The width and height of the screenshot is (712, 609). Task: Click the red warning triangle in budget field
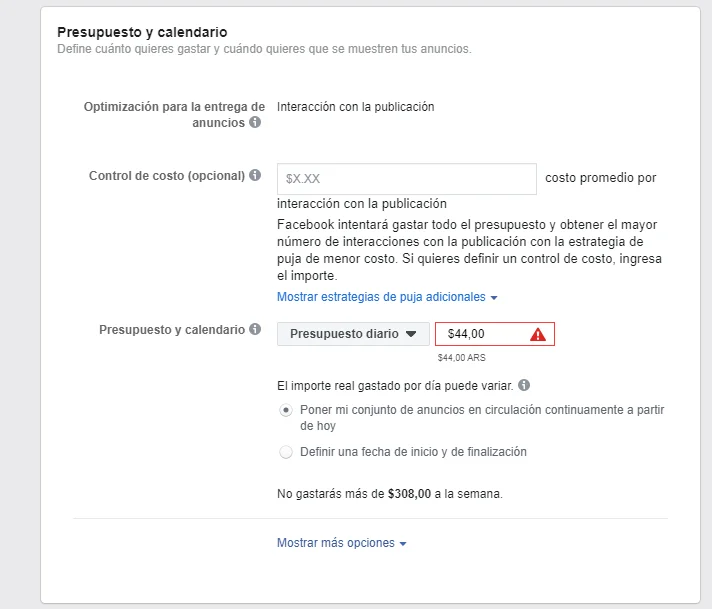click(x=538, y=334)
